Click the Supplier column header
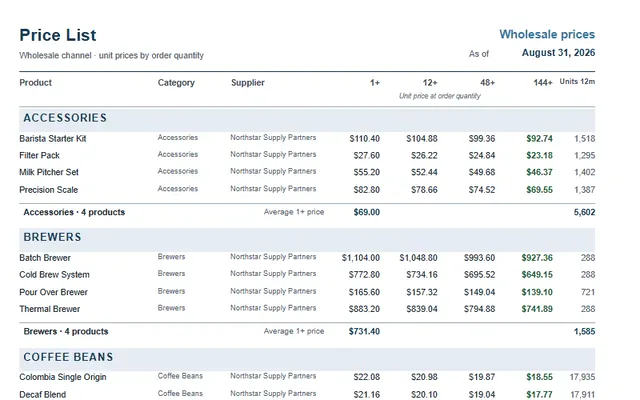The image size is (640, 400). pyautogui.click(x=247, y=83)
